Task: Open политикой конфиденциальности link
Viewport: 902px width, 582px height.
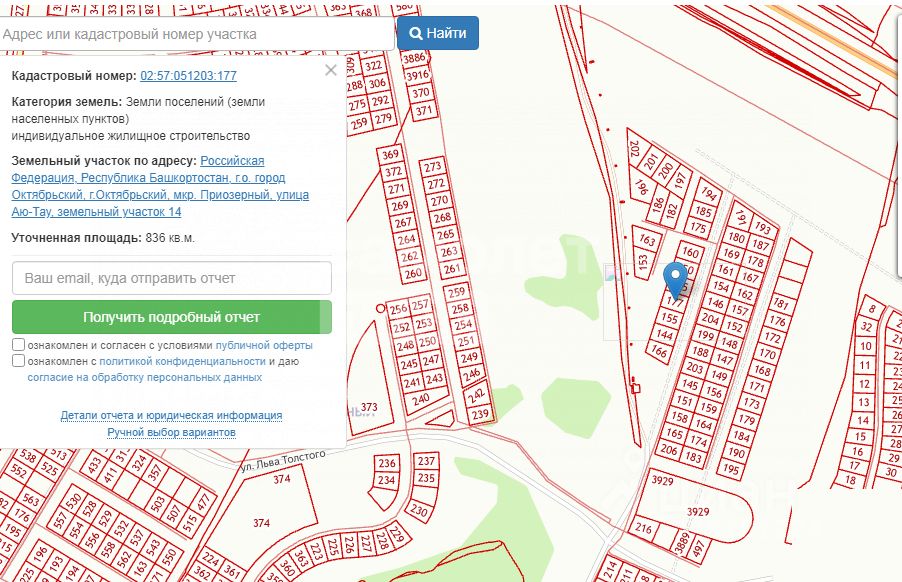Action: coord(182,361)
